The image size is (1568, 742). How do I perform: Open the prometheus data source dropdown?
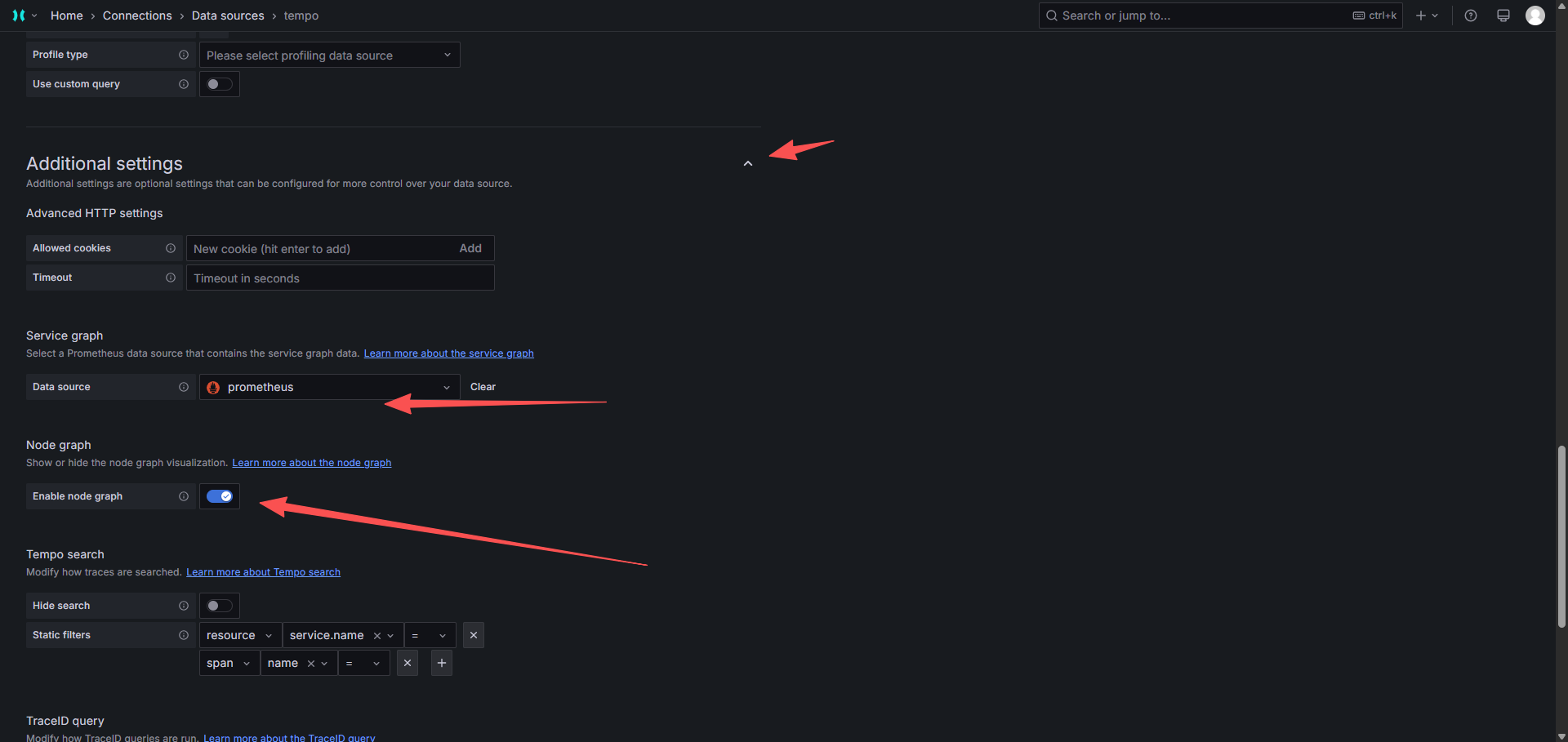click(x=329, y=387)
